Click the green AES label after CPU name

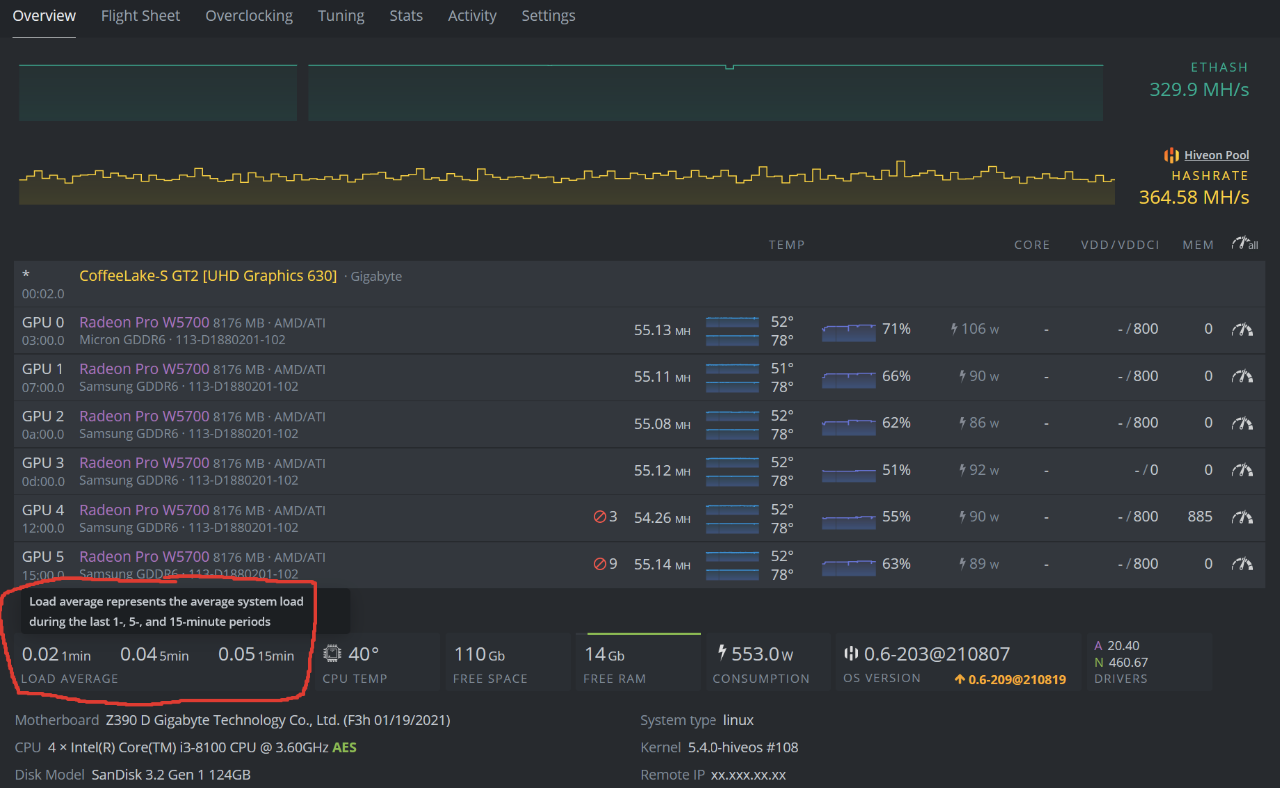pos(344,747)
